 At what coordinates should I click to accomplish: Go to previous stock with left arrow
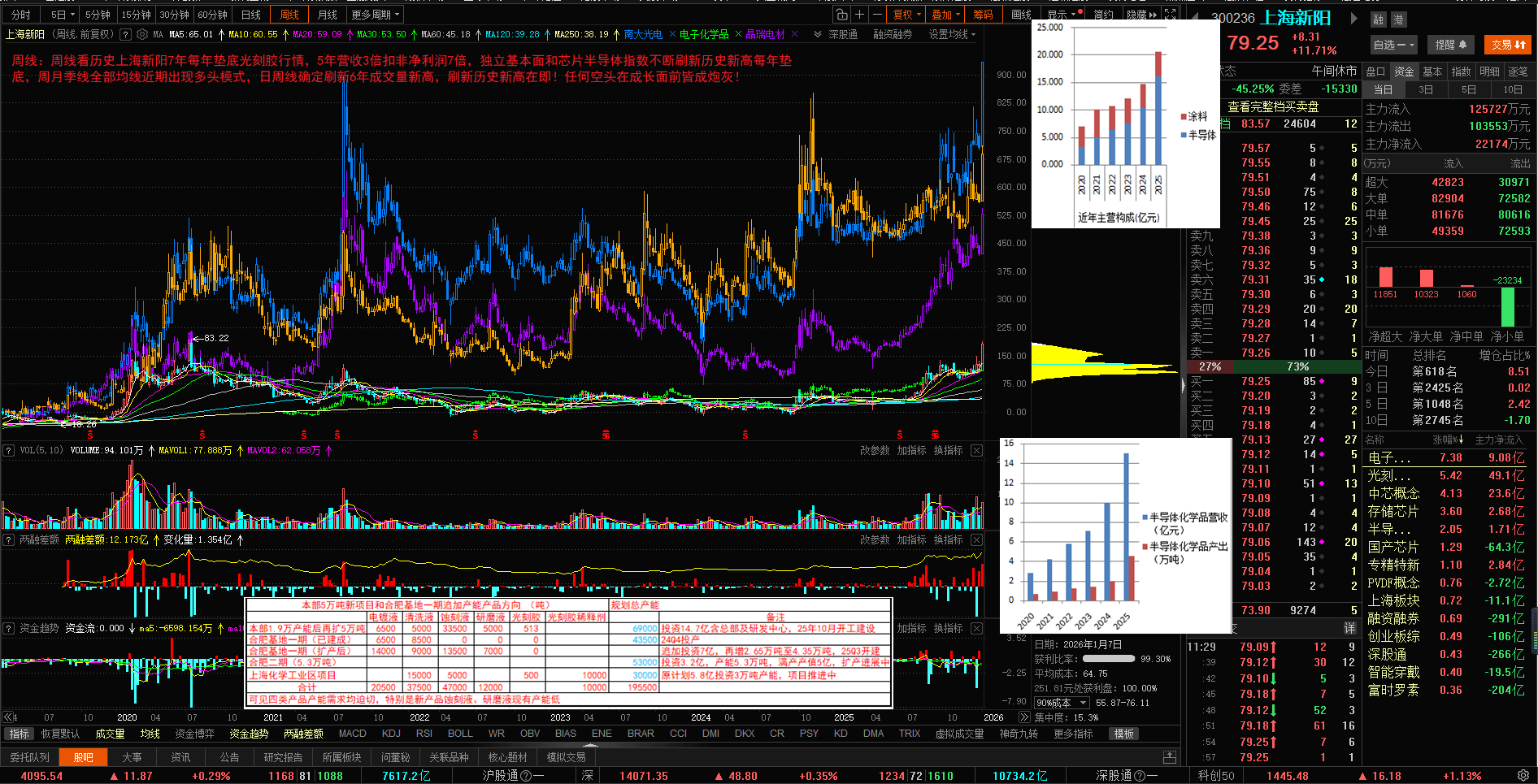point(1195,18)
